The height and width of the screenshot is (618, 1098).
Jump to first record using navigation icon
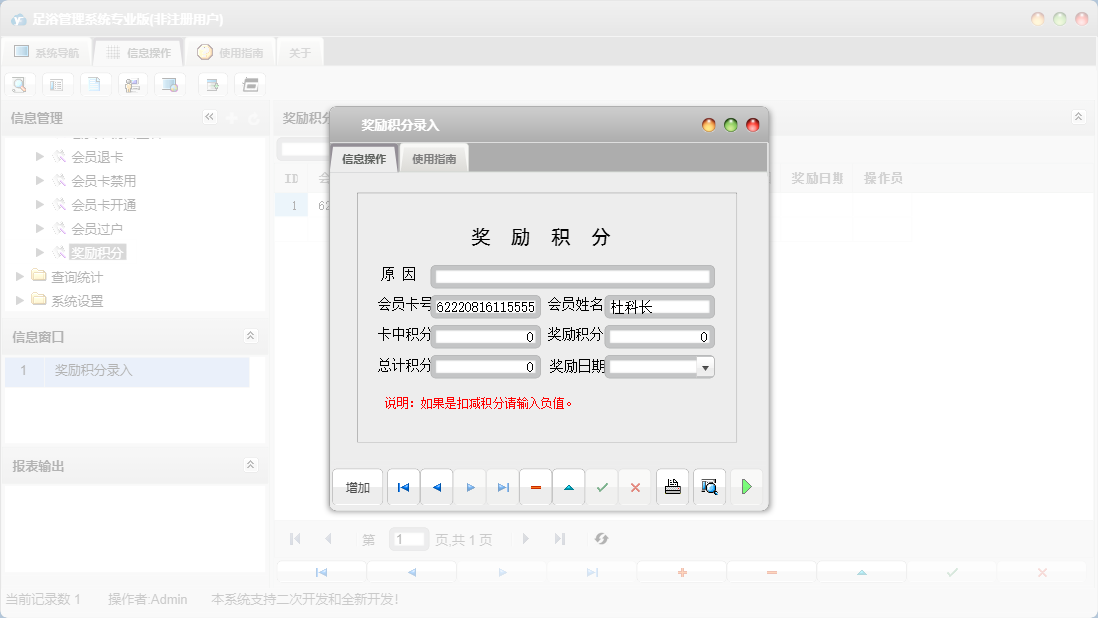tap(403, 487)
